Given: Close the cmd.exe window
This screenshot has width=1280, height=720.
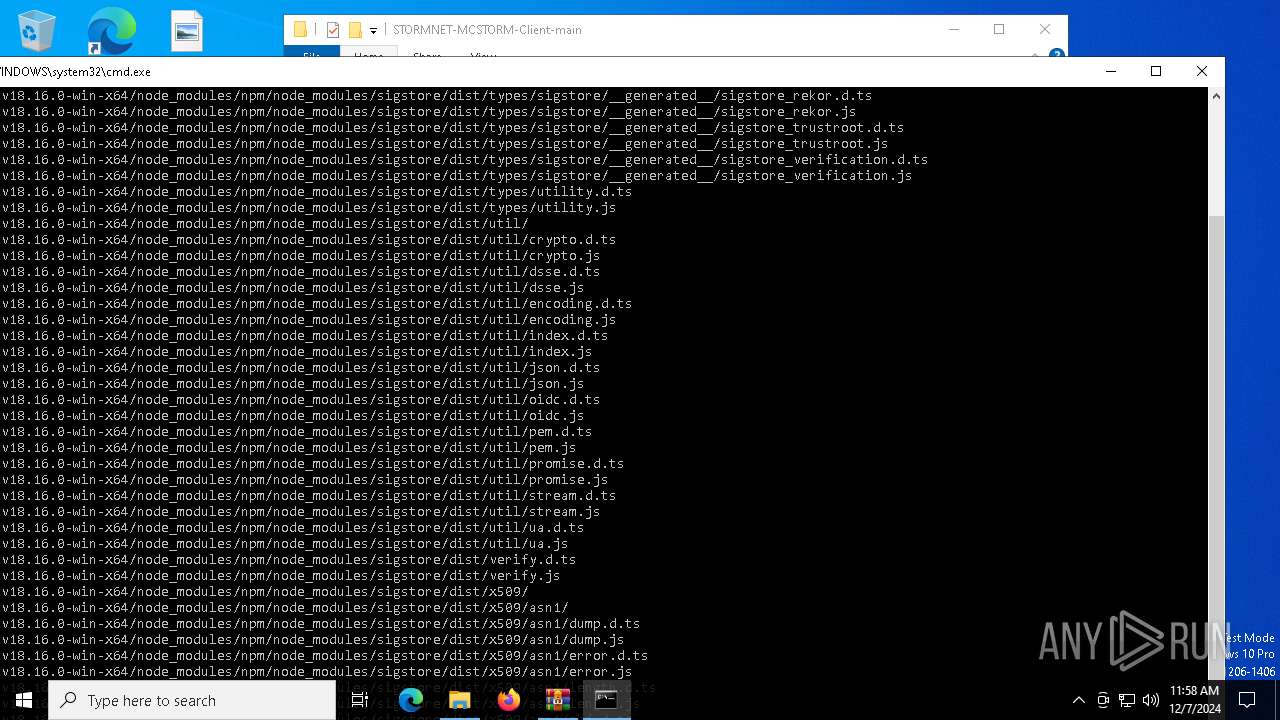Looking at the screenshot, I should (1202, 71).
